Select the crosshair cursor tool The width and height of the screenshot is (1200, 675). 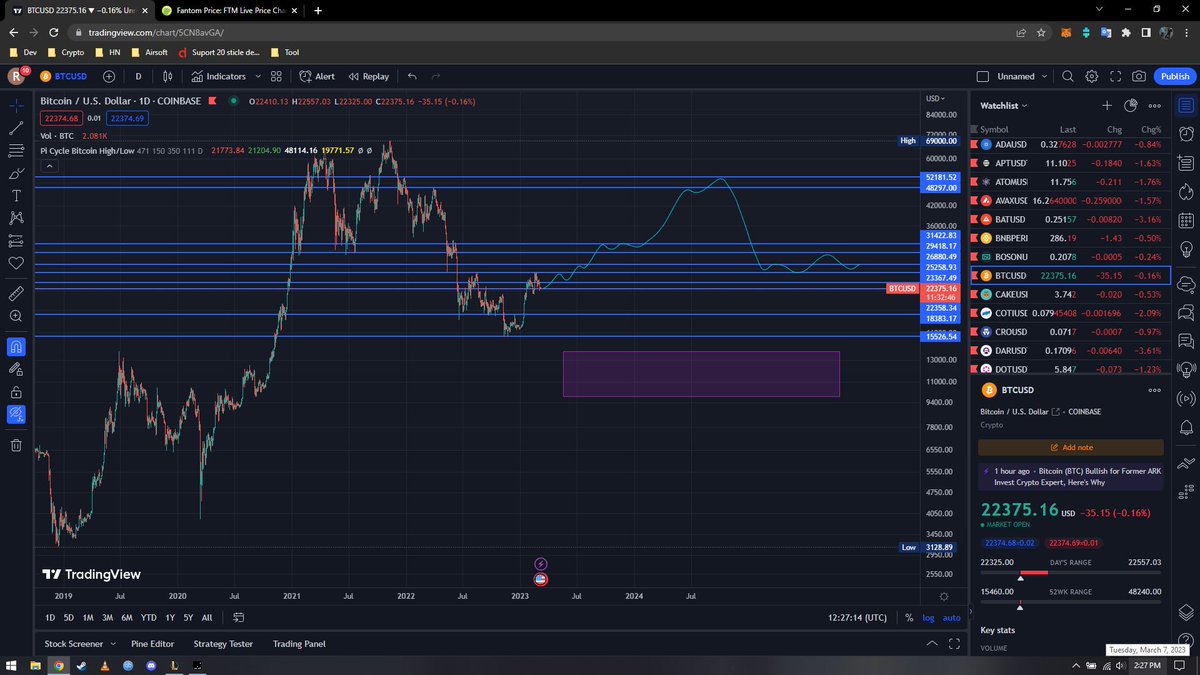pos(16,105)
